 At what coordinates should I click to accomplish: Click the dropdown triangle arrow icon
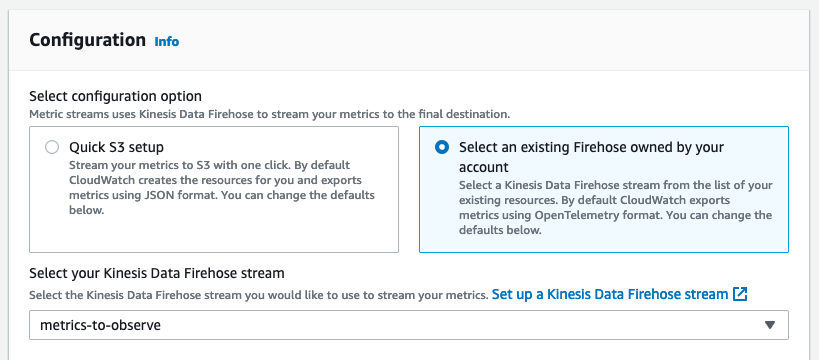pyautogui.click(x=769, y=325)
